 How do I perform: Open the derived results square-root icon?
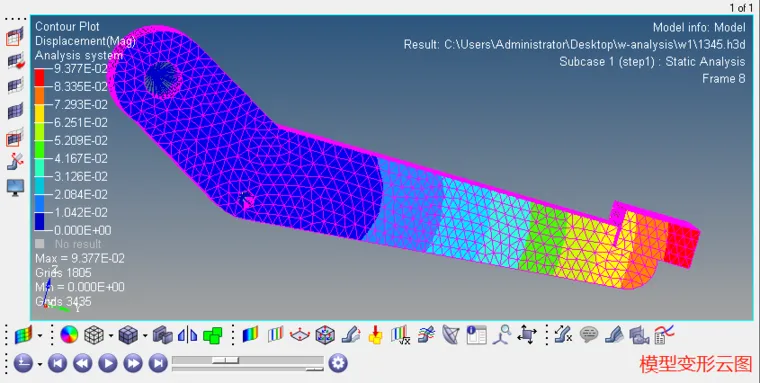tap(400, 335)
